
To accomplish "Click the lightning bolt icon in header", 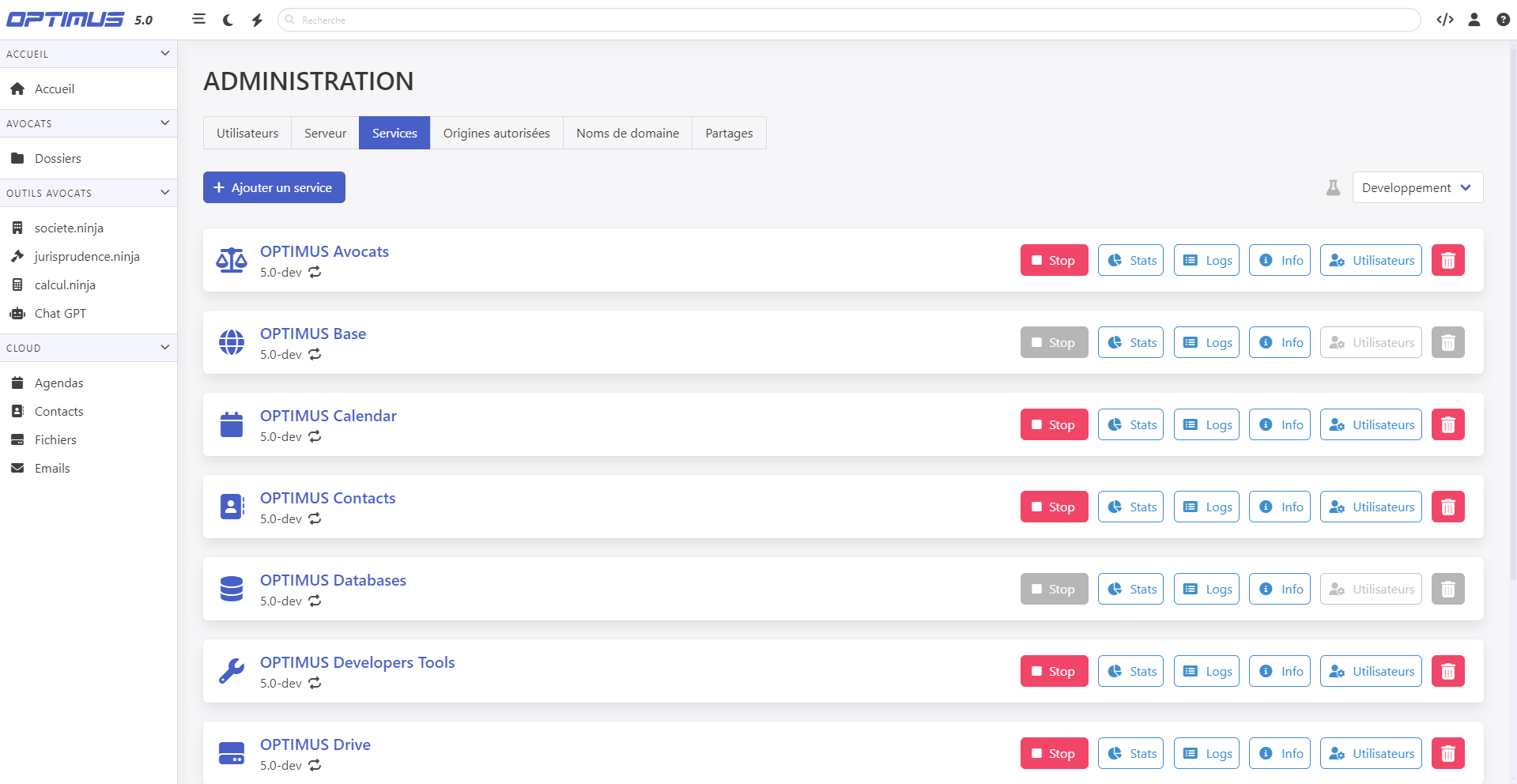I will click(x=257, y=20).
